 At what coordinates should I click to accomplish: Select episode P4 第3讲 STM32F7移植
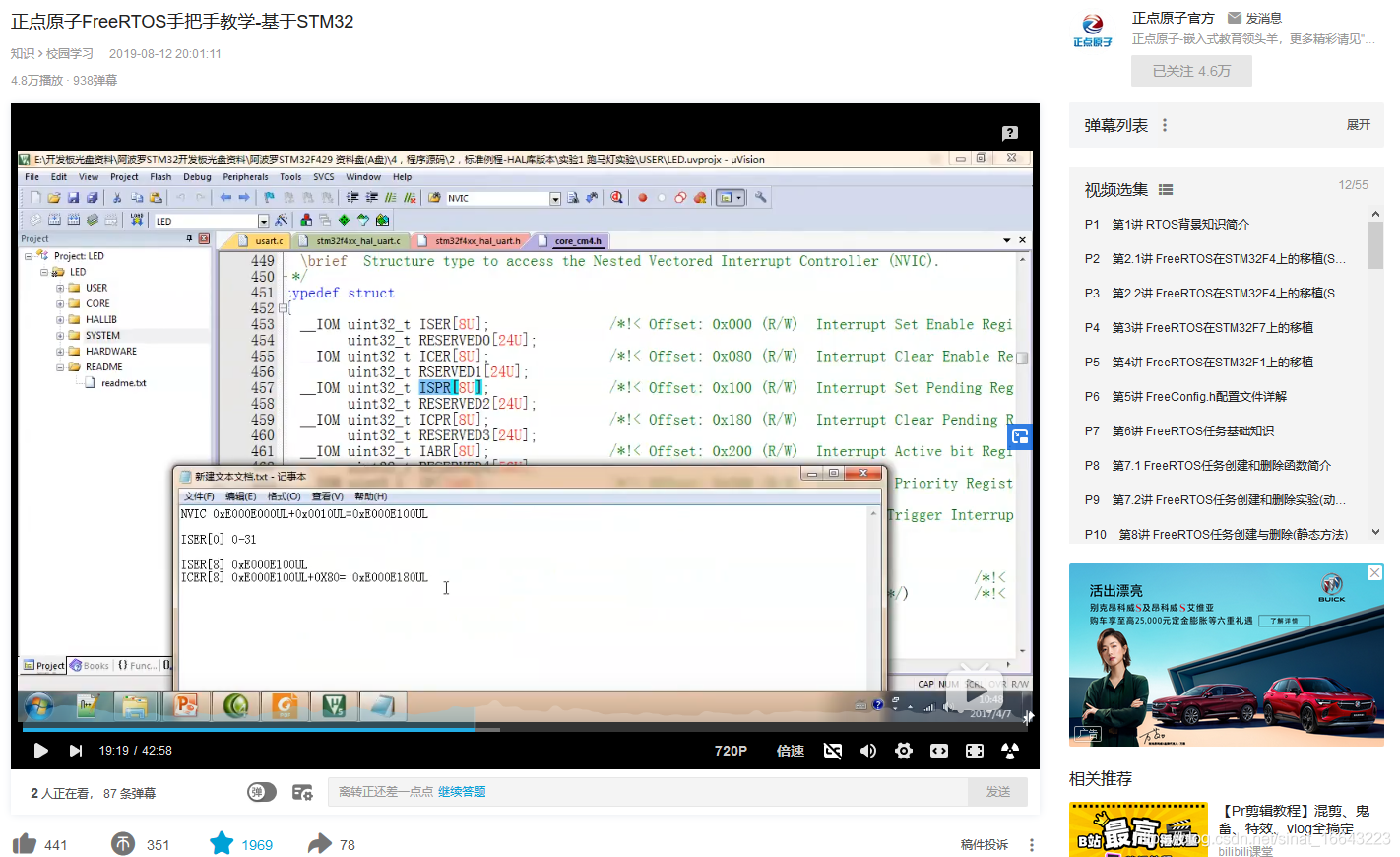1218,328
